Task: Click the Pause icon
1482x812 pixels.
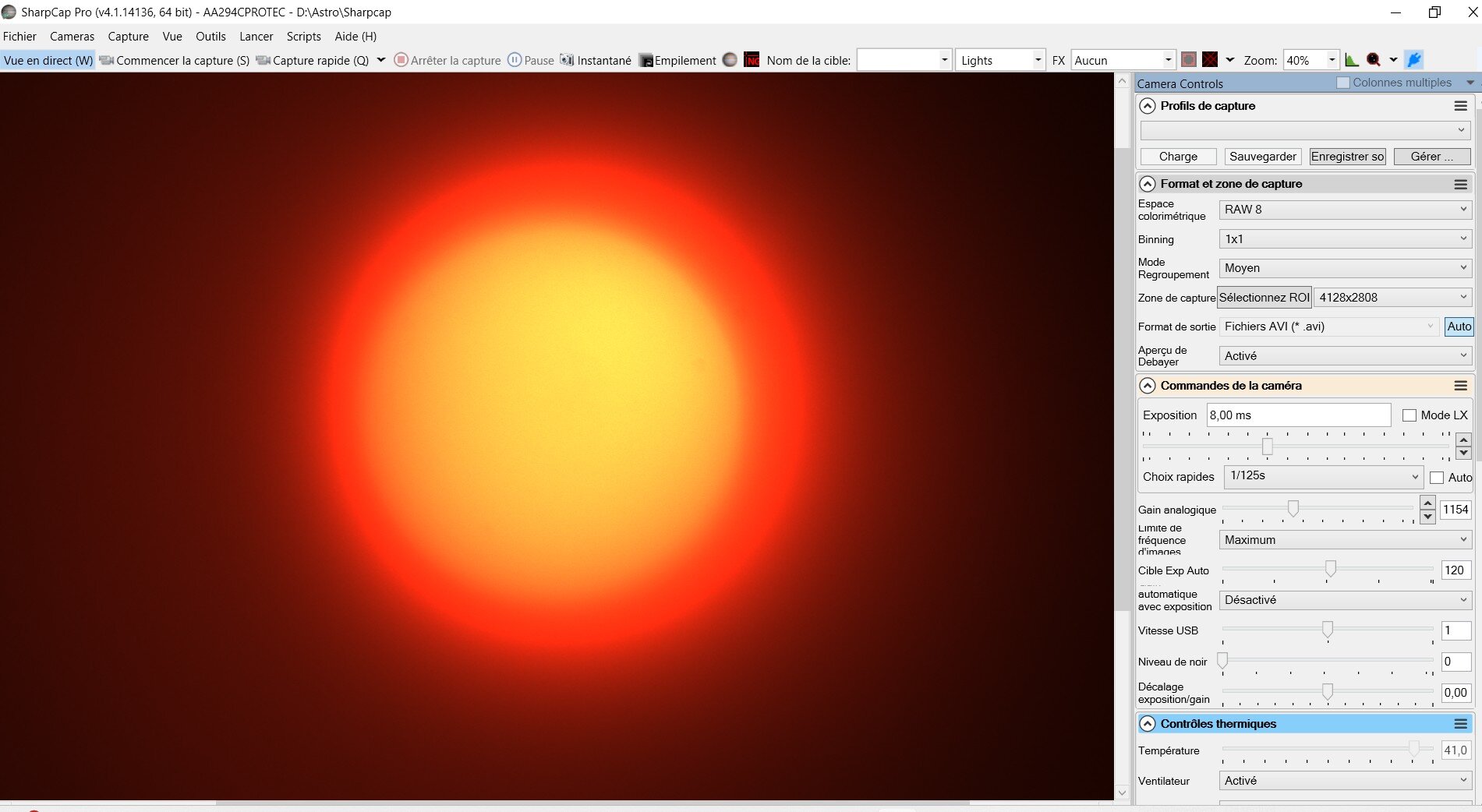Action: pos(515,60)
